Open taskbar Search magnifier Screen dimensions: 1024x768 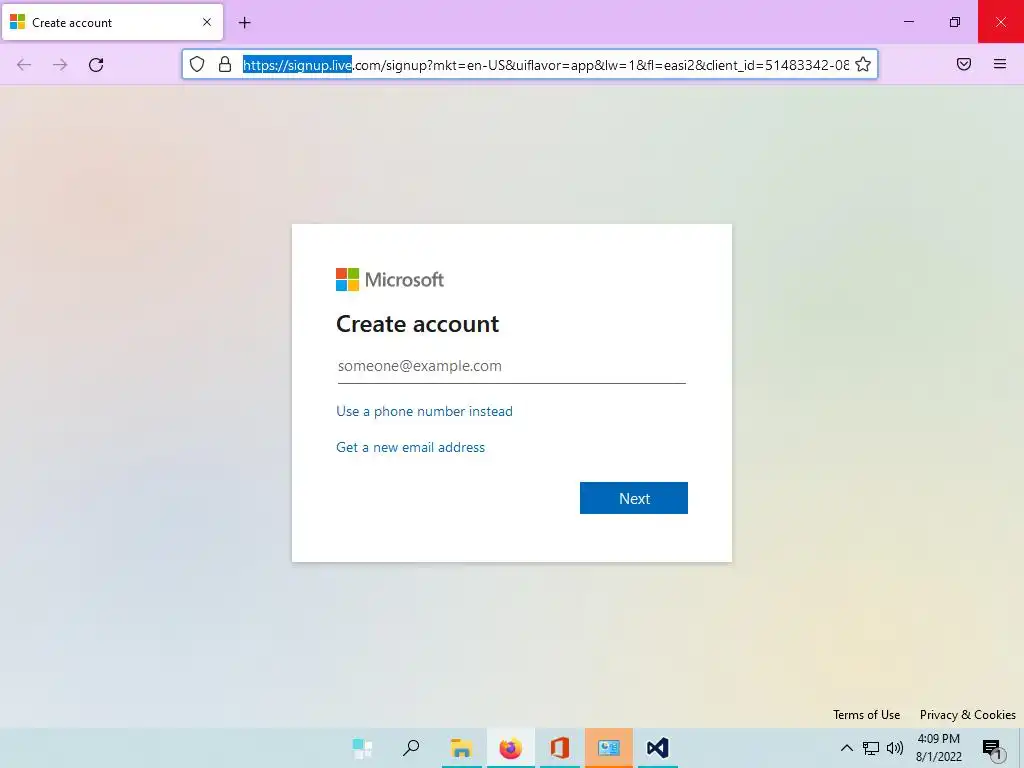[411, 748]
